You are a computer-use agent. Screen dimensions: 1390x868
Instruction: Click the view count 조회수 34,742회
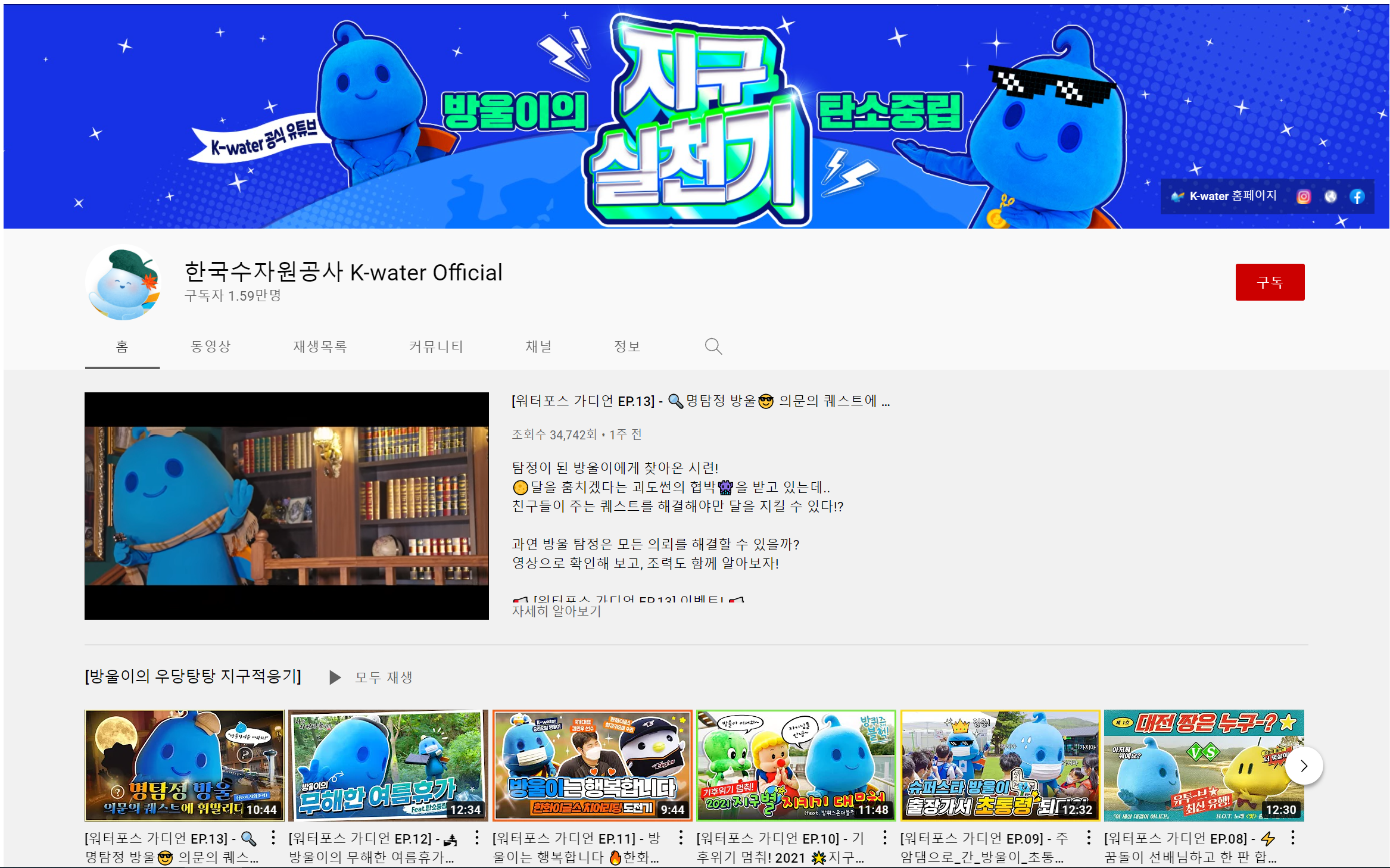coord(554,435)
